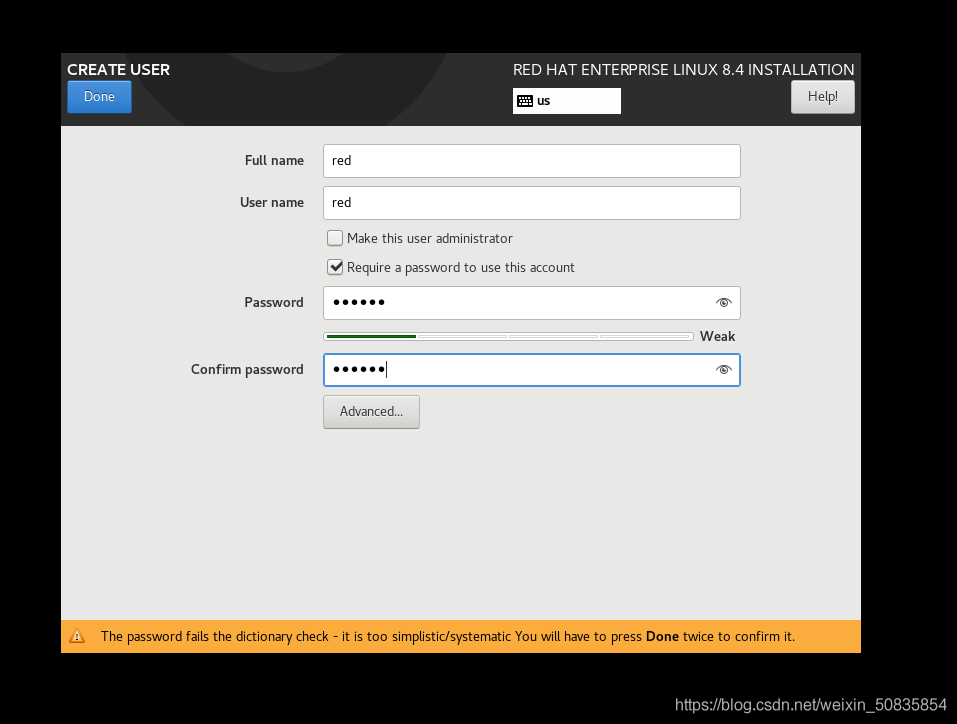Image resolution: width=957 pixels, height=724 pixels.
Task: Show the Password field contents with eye icon
Action: coord(723,303)
